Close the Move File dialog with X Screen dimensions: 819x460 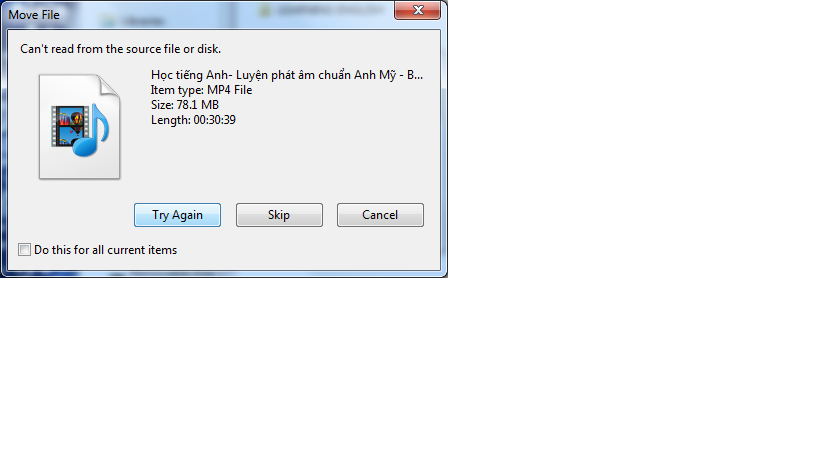(417, 10)
